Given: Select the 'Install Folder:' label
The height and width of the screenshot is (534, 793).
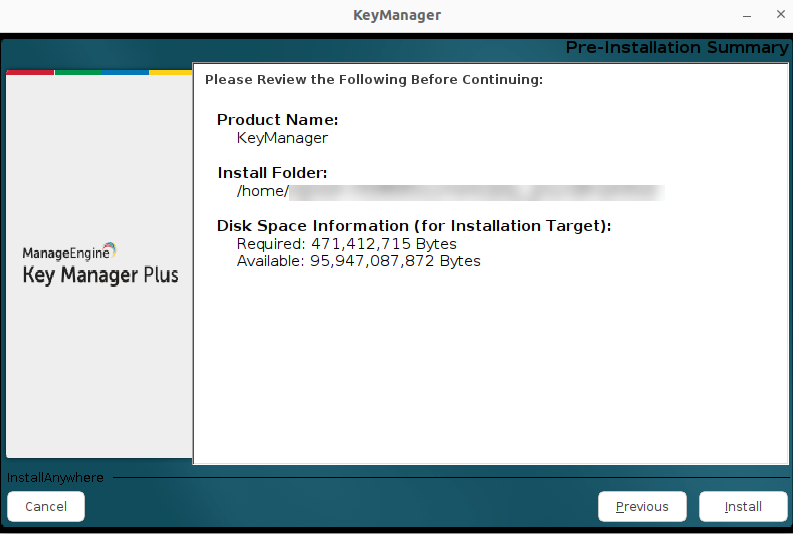Looking at the screenshot, I should point(272,173).
